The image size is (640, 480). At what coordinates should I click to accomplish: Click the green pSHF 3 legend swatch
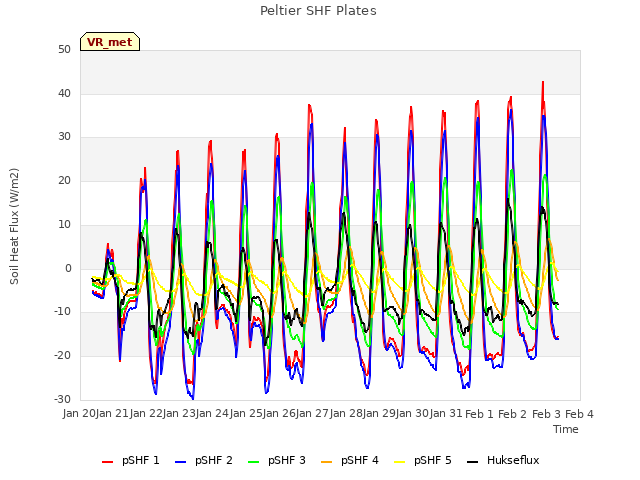tap(253, 462)
